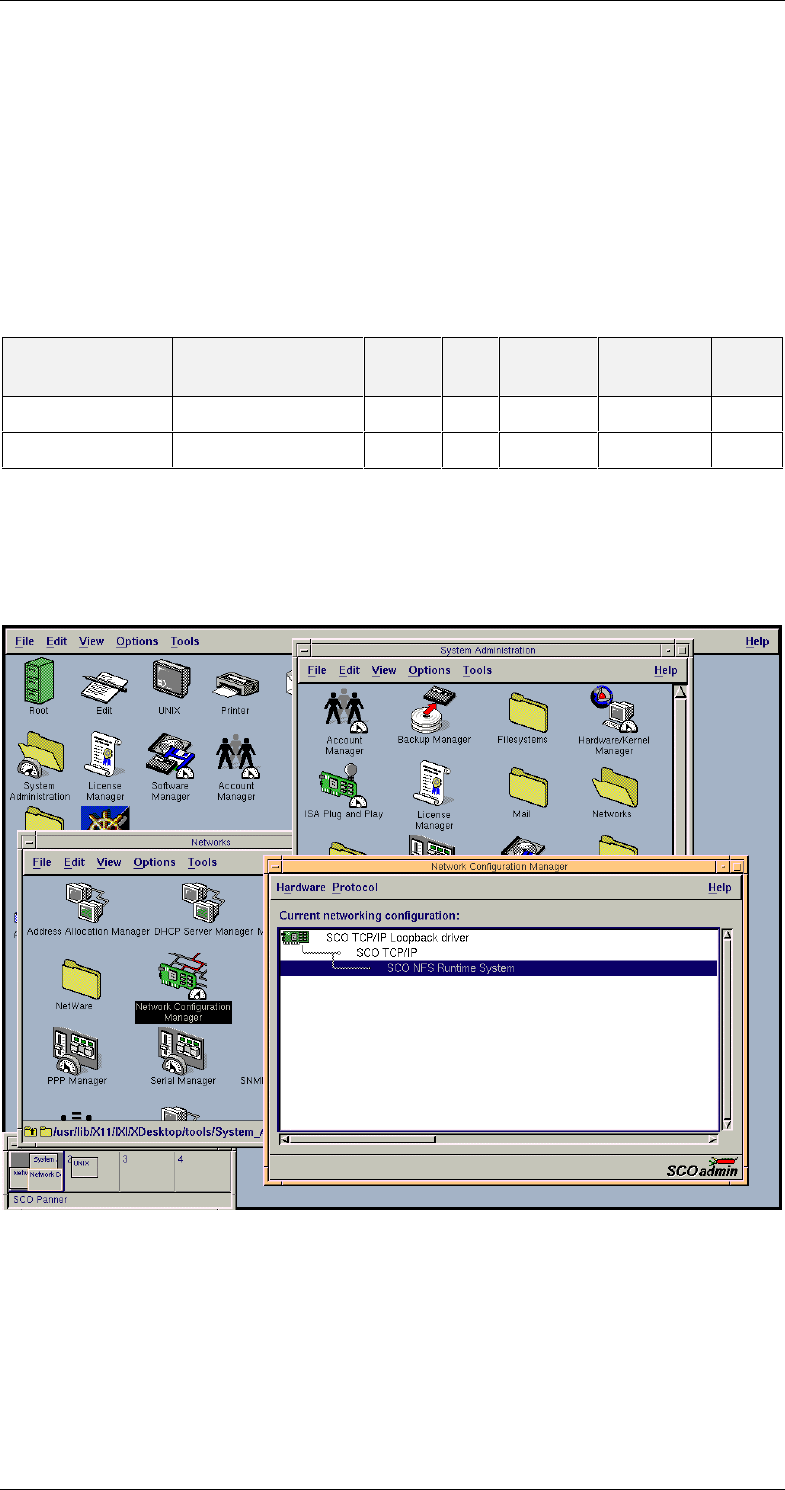Click the System thumbnail in SCO Panner
The width and height of the screenshot is (785, 1490).
43,1159
